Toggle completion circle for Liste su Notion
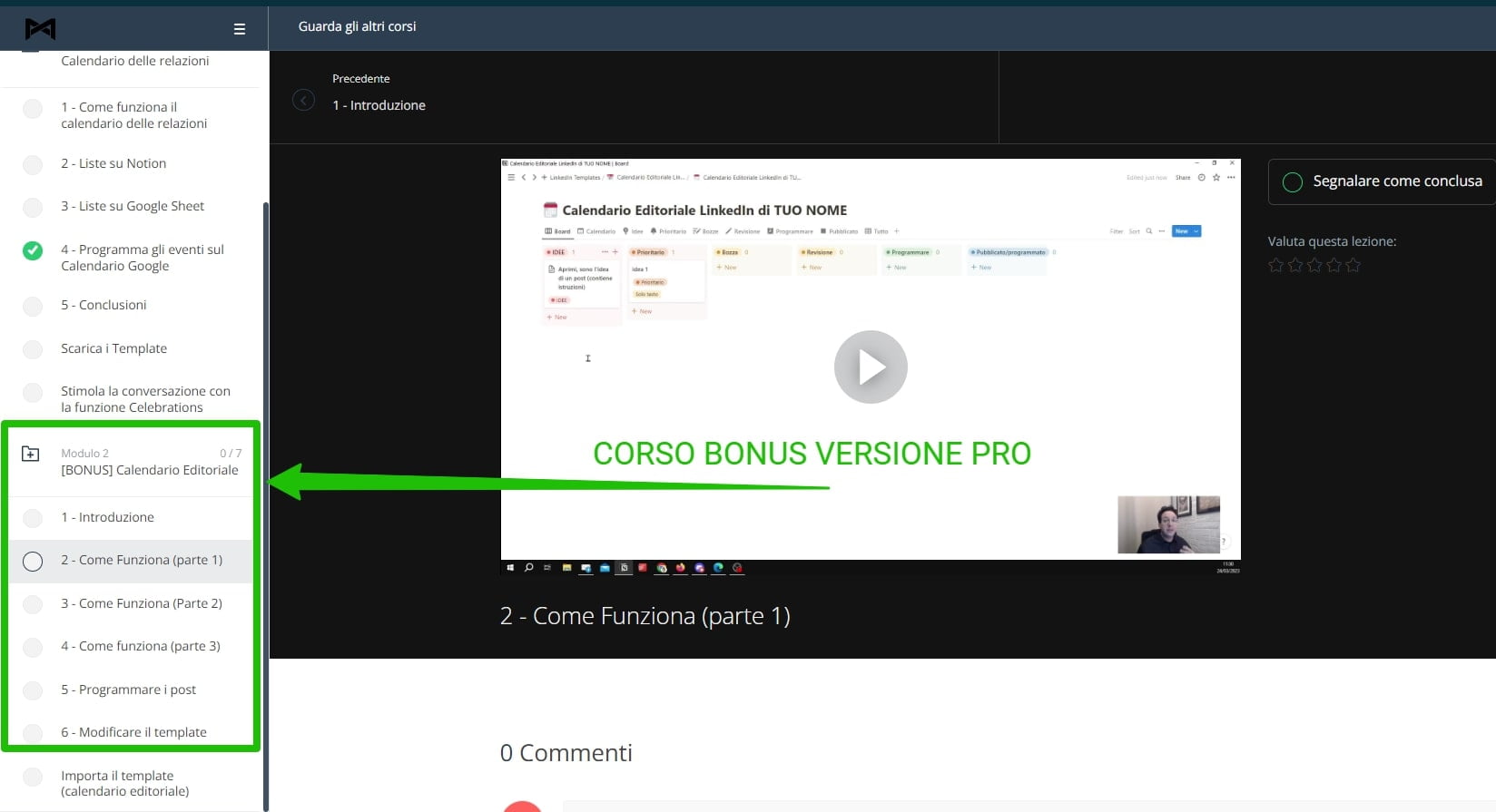The width and height of the screenshot is (1496, 812). pos(33,164)
